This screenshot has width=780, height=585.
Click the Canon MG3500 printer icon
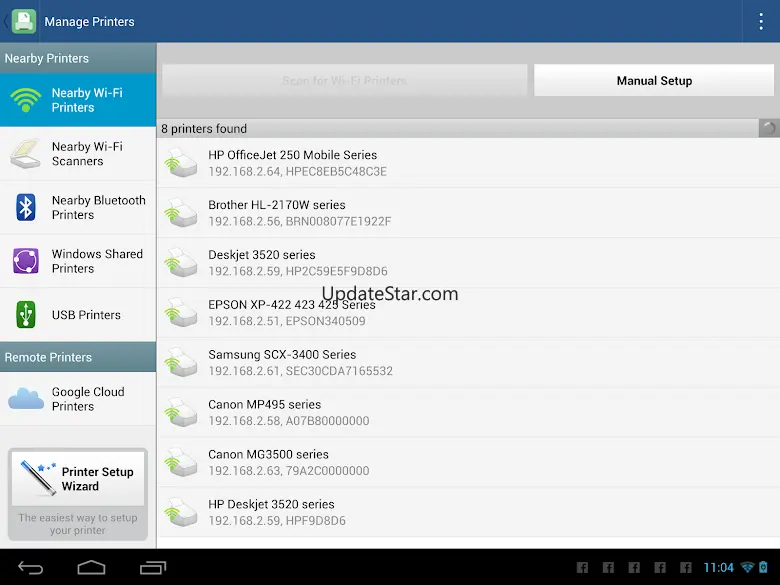[181, 462]
